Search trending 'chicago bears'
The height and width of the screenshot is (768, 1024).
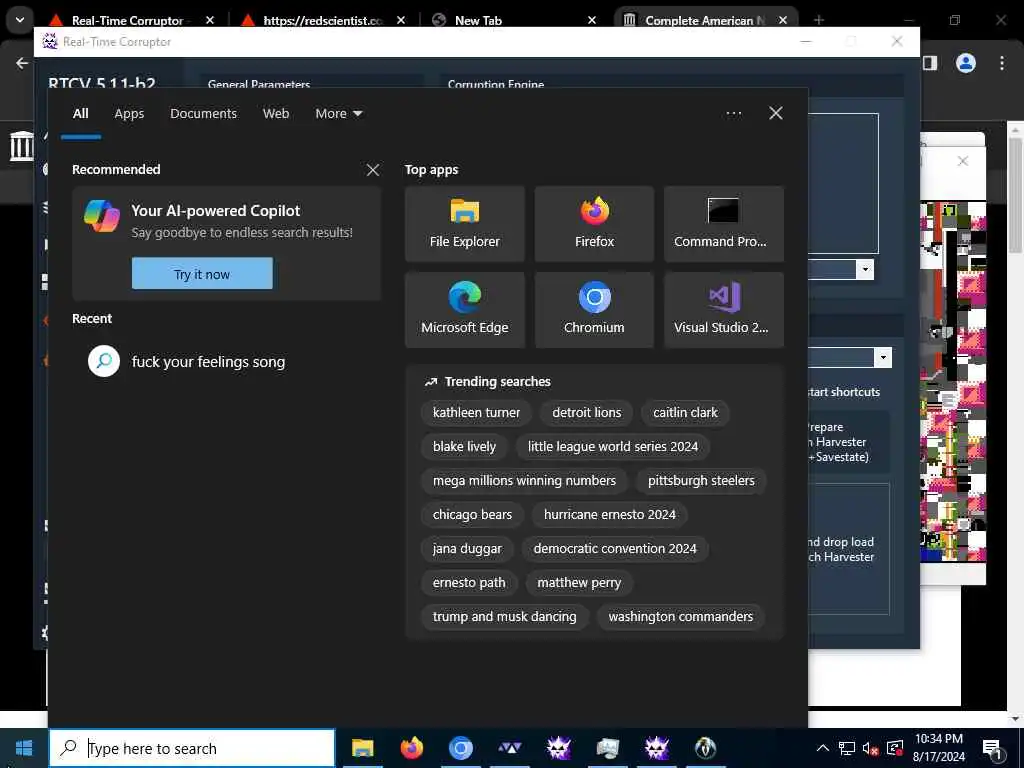click(472, 515)
